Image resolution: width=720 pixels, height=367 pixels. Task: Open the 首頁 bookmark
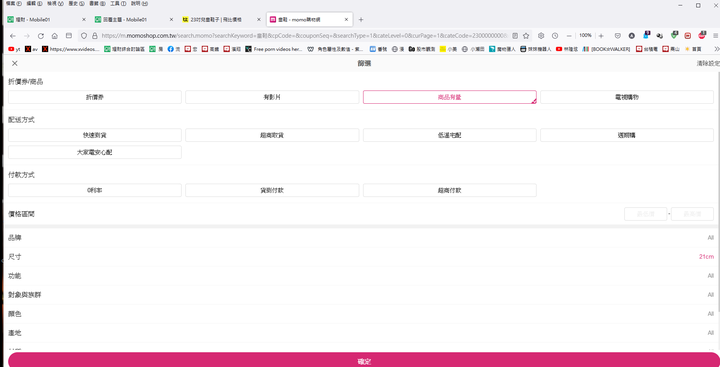[693, 49]
